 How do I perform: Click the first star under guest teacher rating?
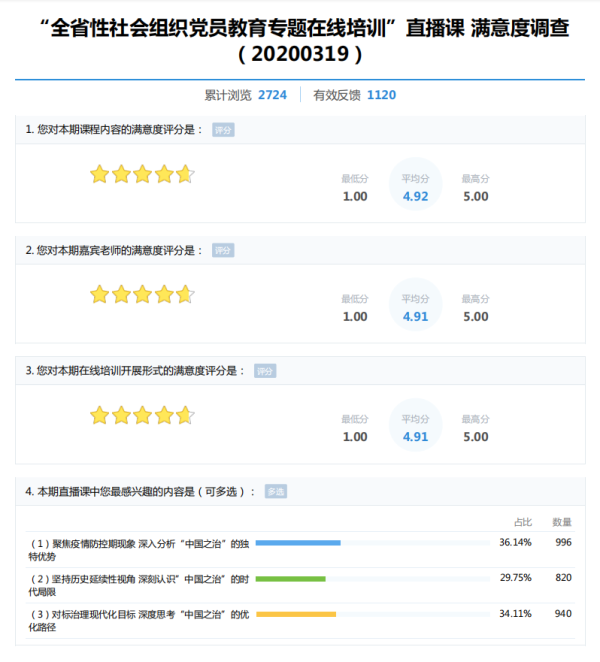coord(99,295)
